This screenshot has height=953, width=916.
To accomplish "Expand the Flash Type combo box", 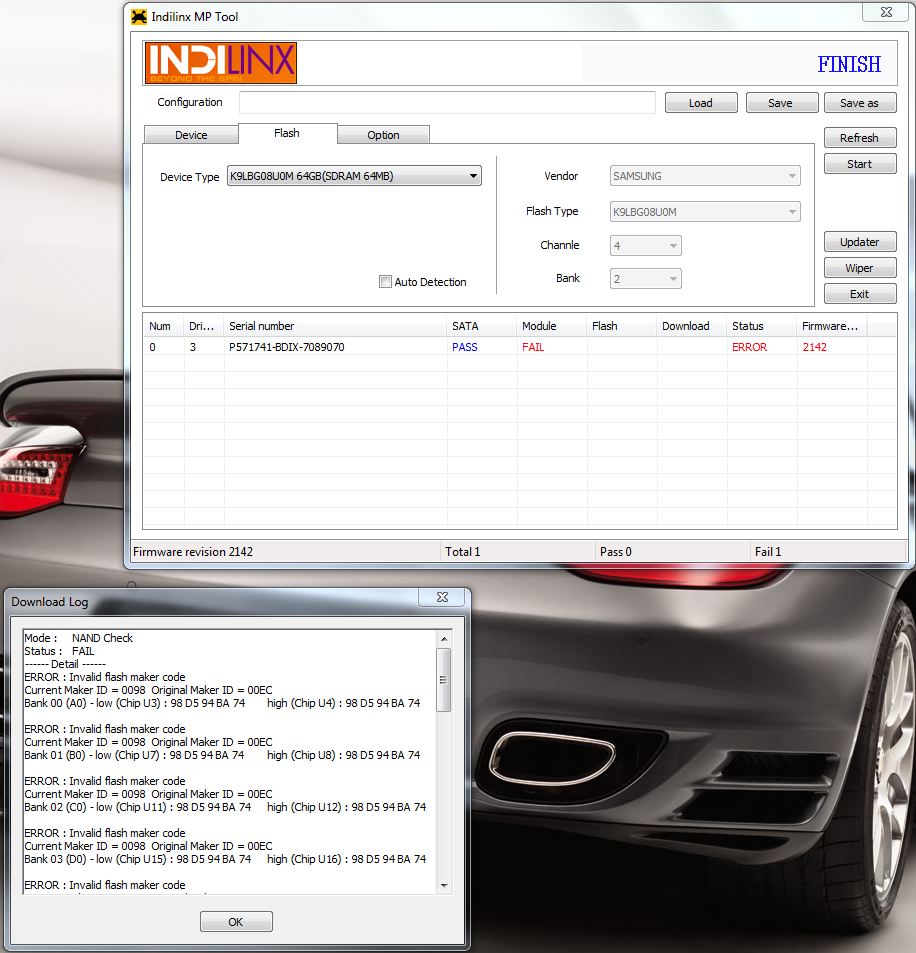I will (705, 212).
